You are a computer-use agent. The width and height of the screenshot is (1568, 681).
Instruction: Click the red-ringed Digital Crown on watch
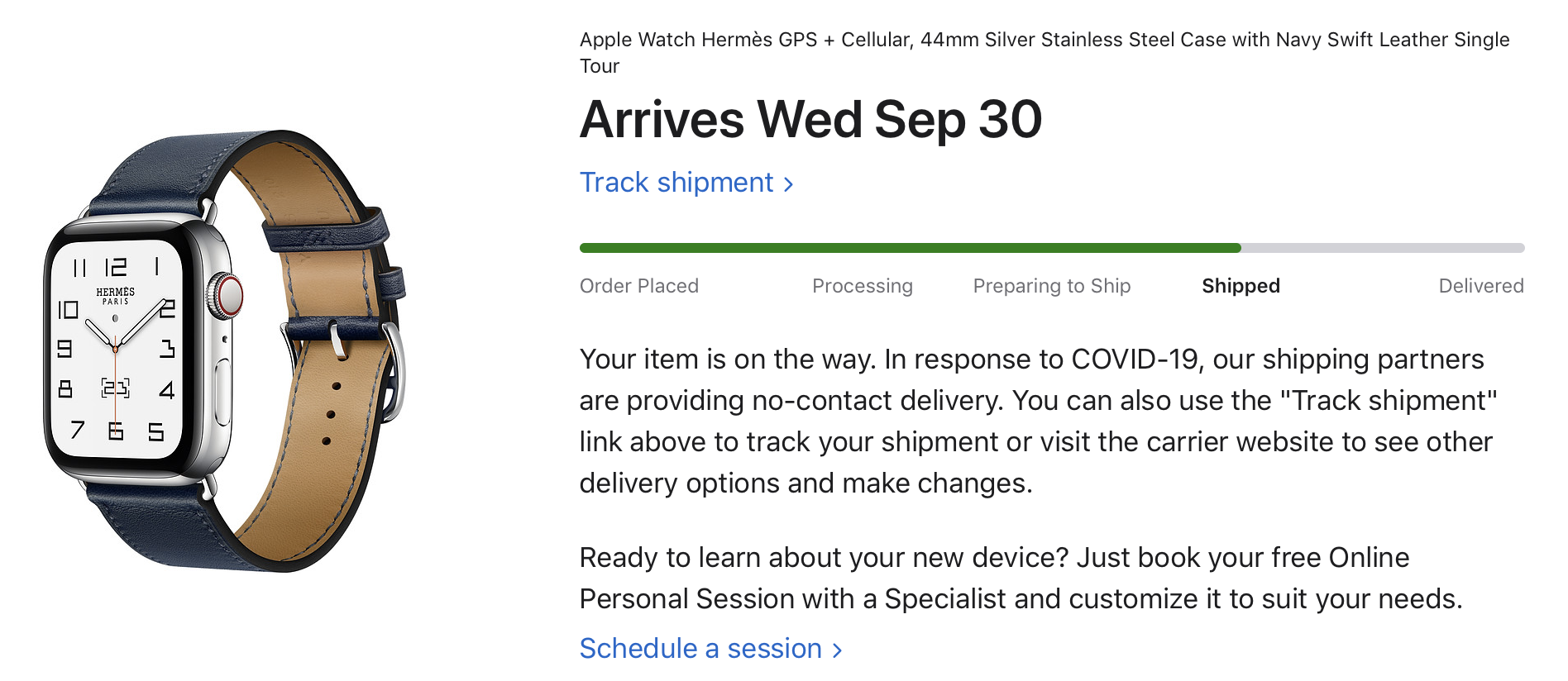pyautogui.click(x=227, y=295)
